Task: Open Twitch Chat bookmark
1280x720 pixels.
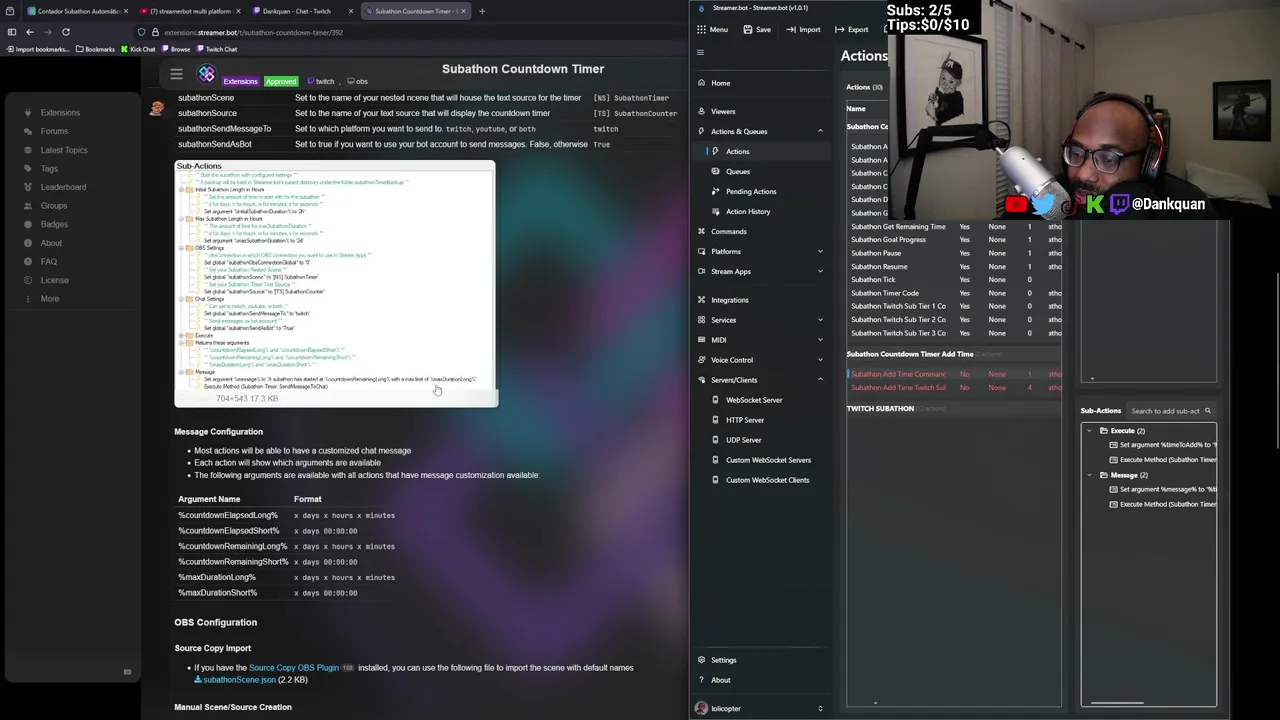Action: [215, 49]
